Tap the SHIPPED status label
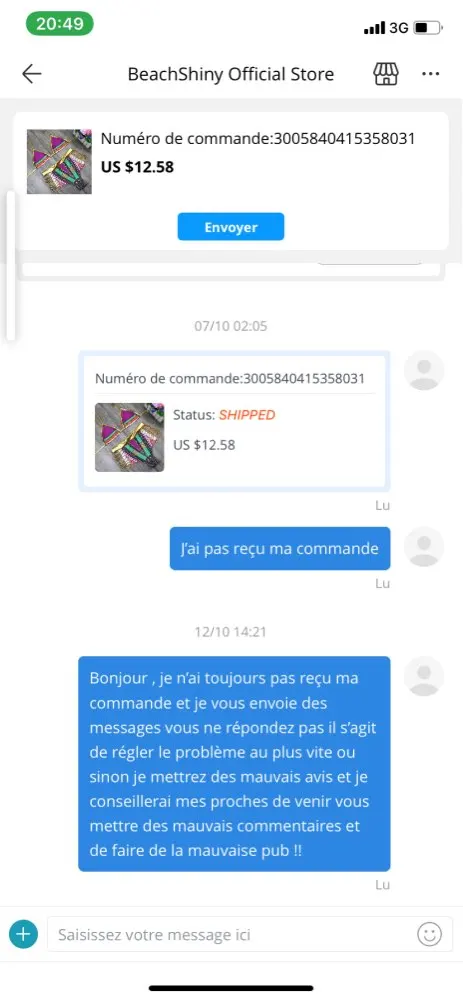463x1000 pixels. (247, 415)
